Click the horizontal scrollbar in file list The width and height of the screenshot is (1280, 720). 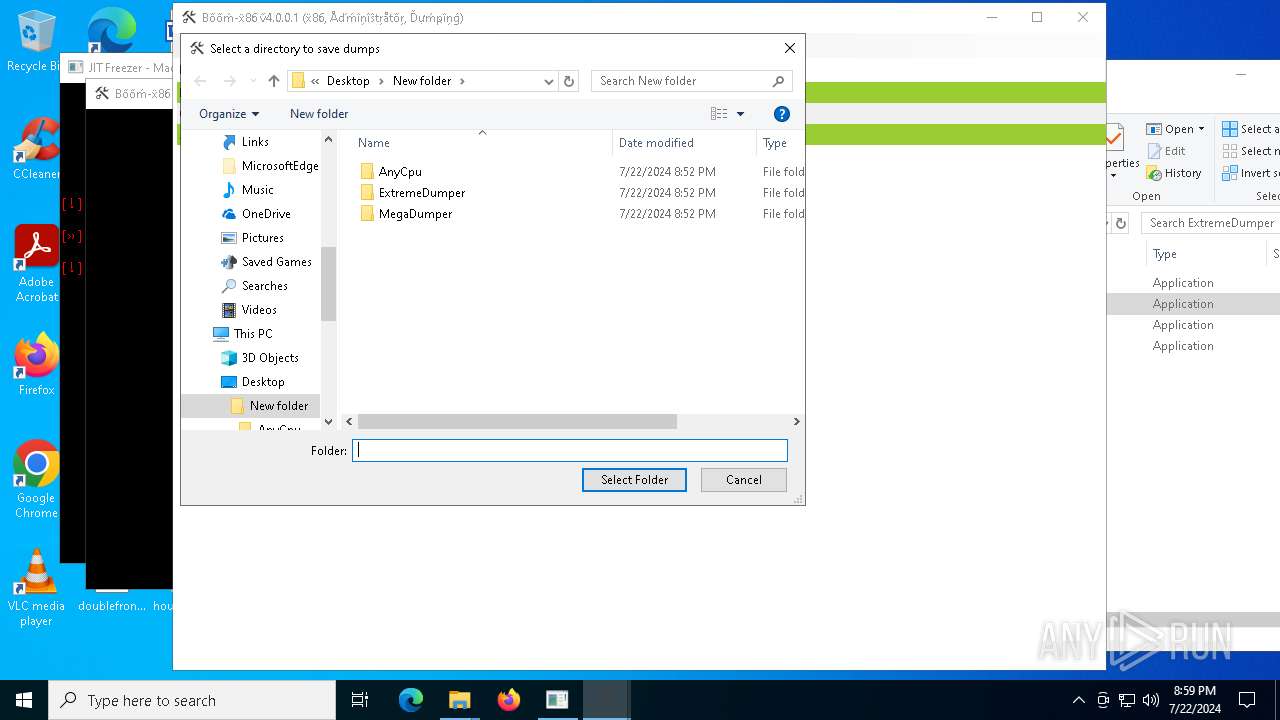(x=517, y=422)
